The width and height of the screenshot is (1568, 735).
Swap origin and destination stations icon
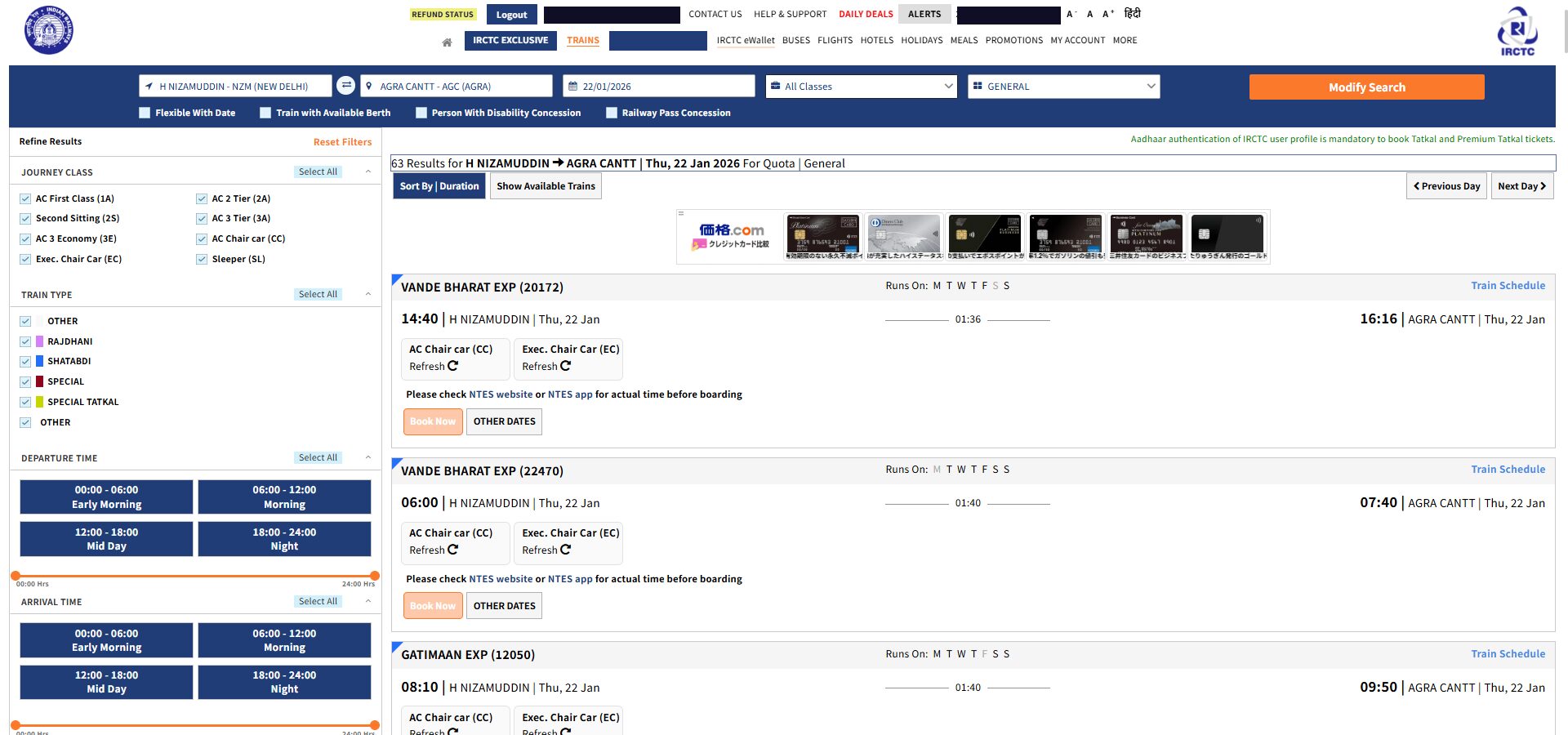point(346,86)
